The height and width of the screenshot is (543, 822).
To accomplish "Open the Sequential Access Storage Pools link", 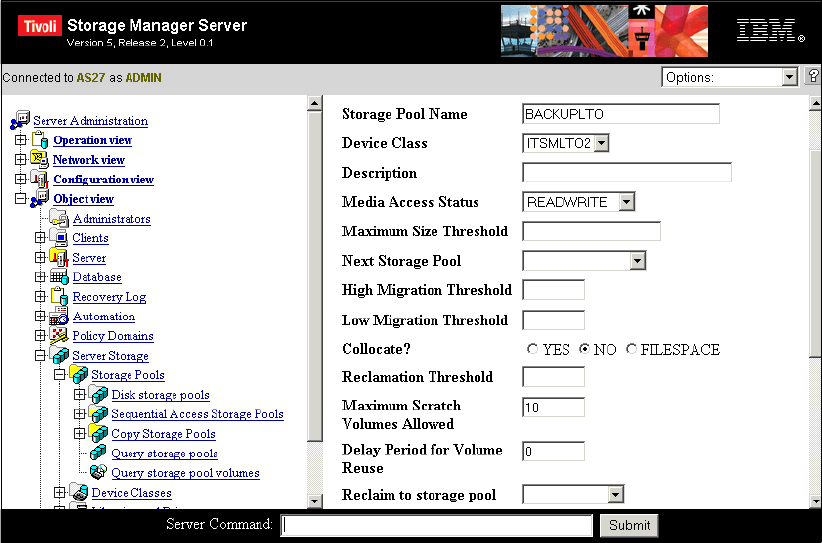I will [198, 414].
